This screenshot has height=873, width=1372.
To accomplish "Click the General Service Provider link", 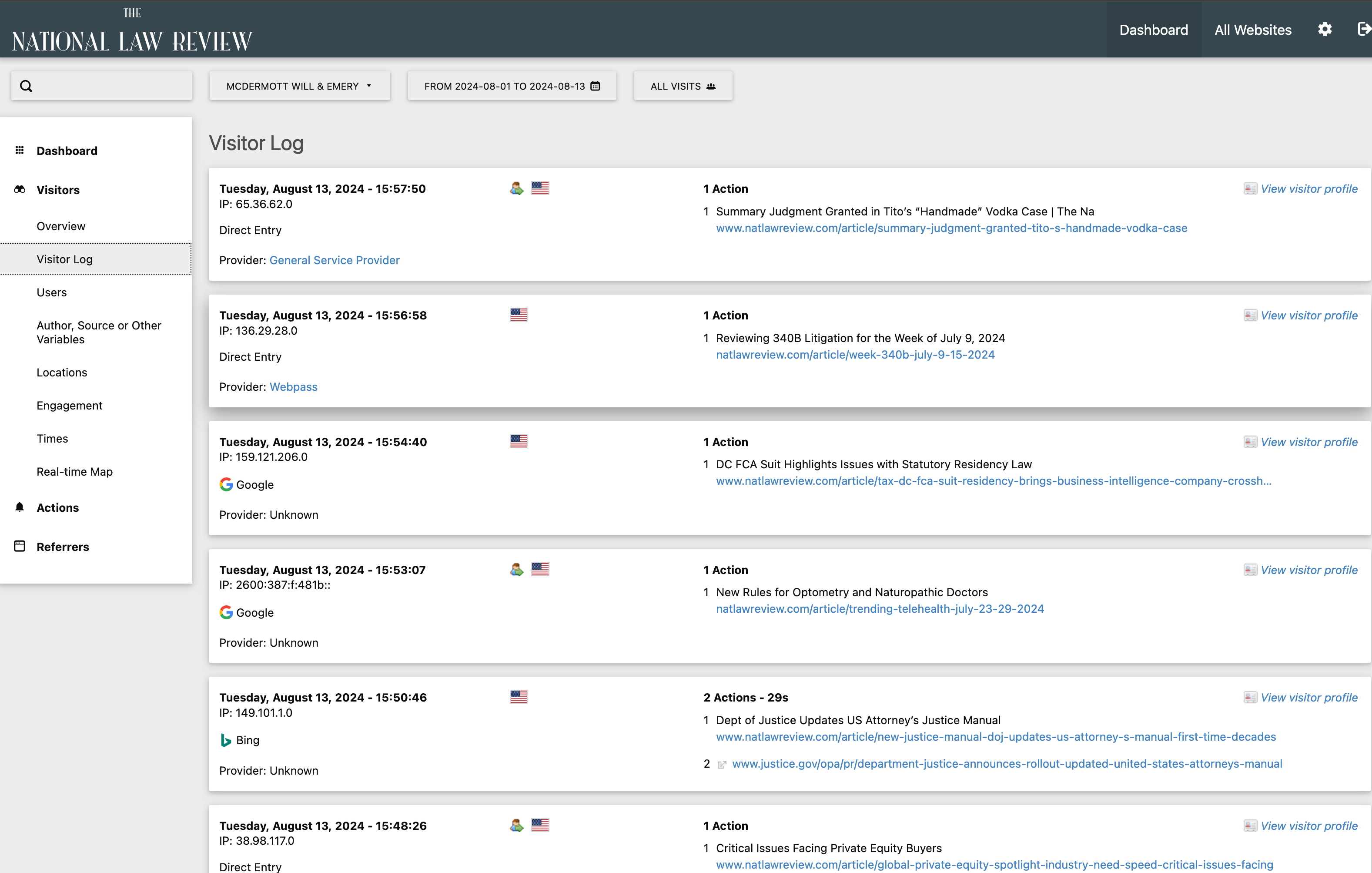I will click(x=334, y=259).
